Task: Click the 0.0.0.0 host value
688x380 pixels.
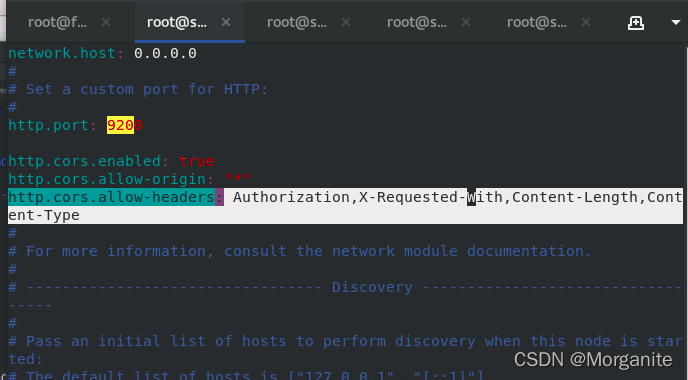Action: point(165,54)
